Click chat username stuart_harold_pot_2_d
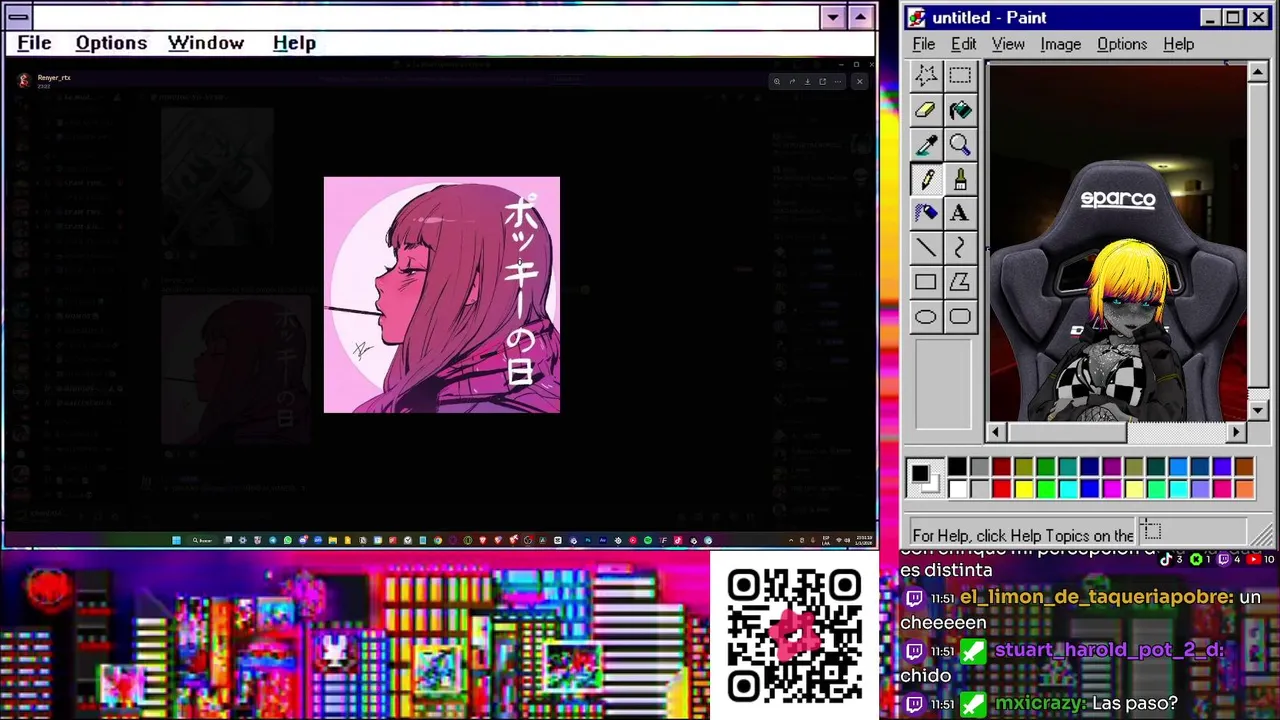 pyautogui.click(x=1108, y=650)
